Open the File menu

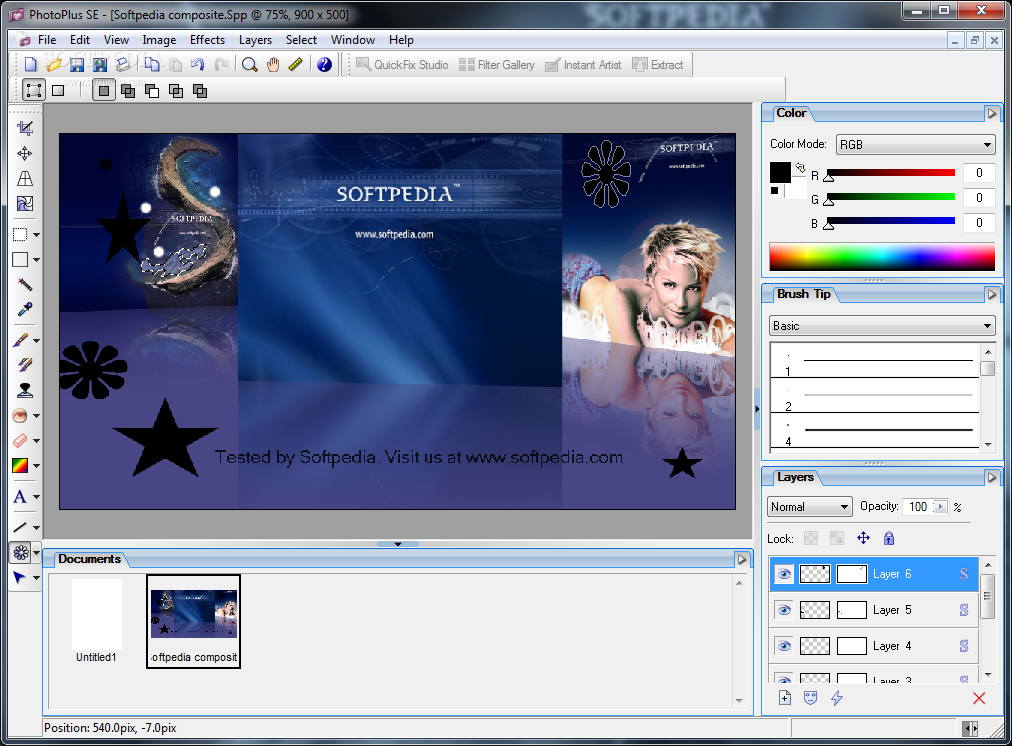[47, 40]
